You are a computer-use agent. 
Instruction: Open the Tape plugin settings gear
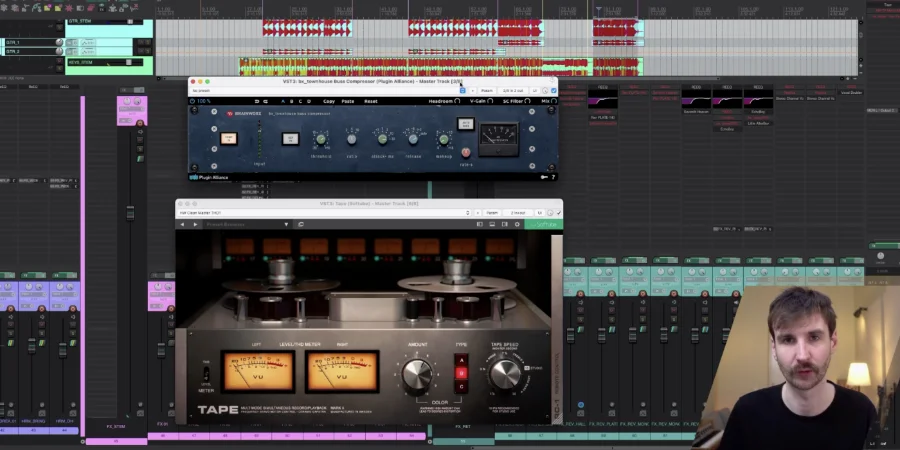tap(517, 224)
